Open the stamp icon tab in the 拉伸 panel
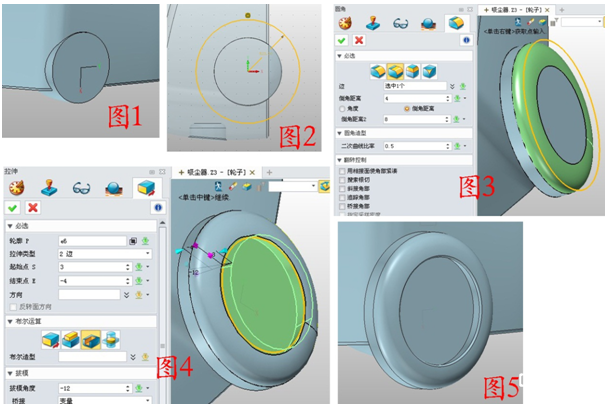This screenshot has height=408, width=608. [47, 187]
